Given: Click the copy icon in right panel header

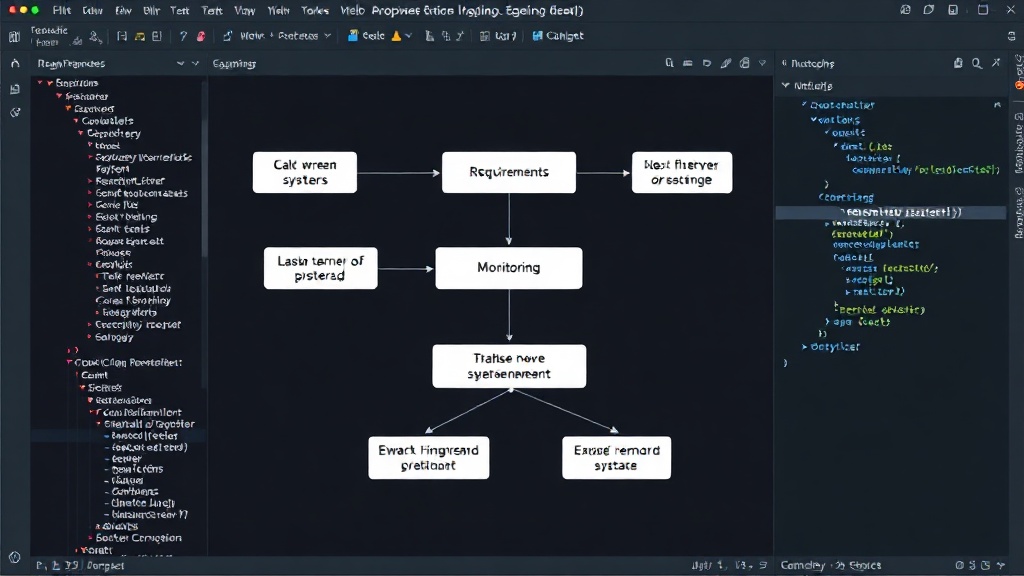Looking at the screenshot, I should 958,63.
